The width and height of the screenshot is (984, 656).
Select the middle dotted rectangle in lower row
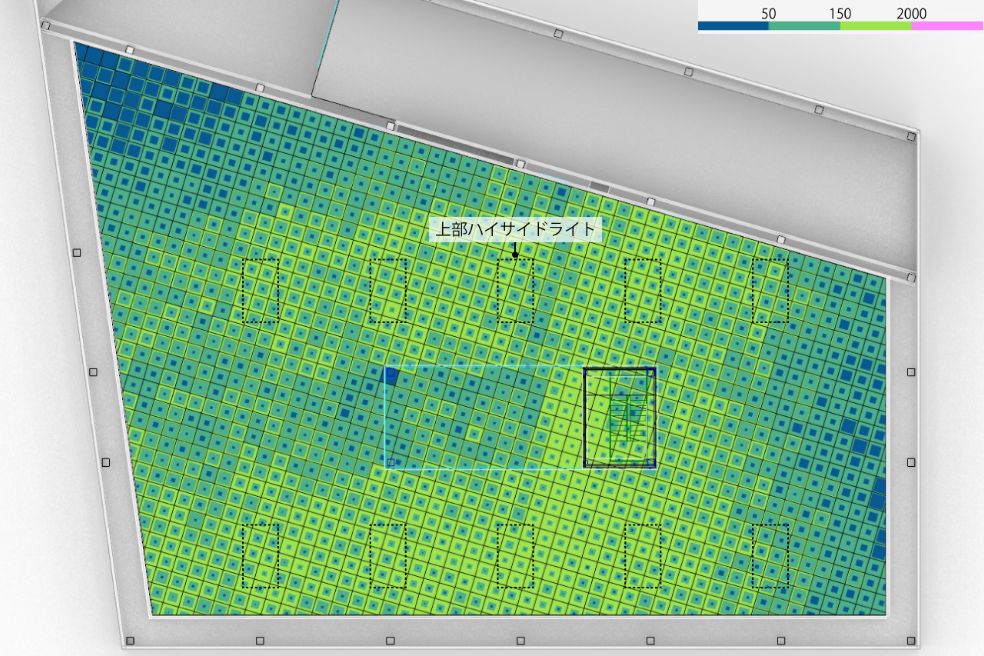(515, 555)
